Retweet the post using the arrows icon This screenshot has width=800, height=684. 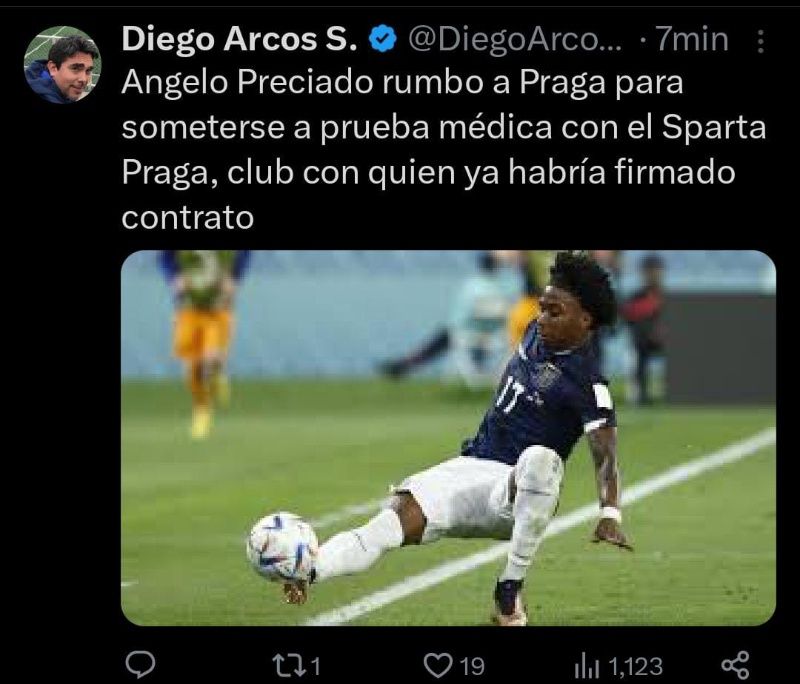click(287, 665)
